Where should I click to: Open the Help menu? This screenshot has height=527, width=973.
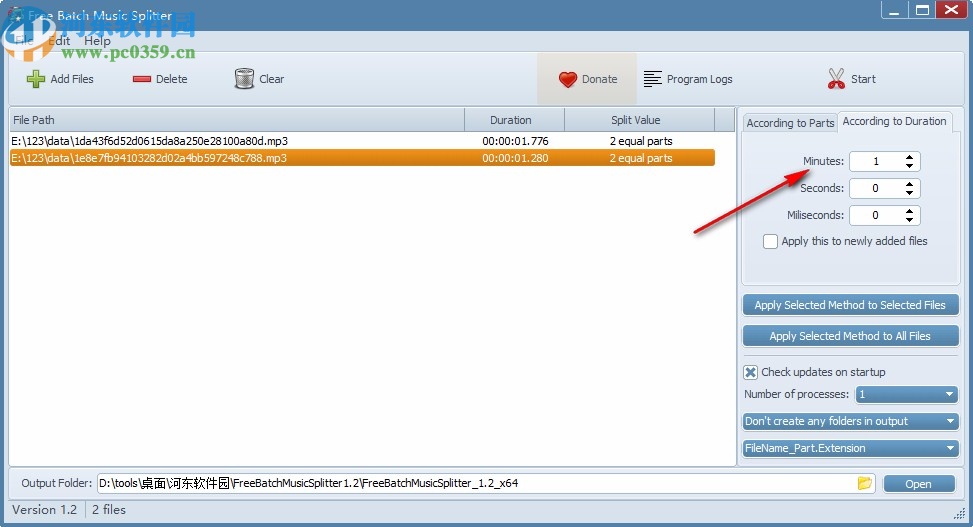(x=97, y=40)
